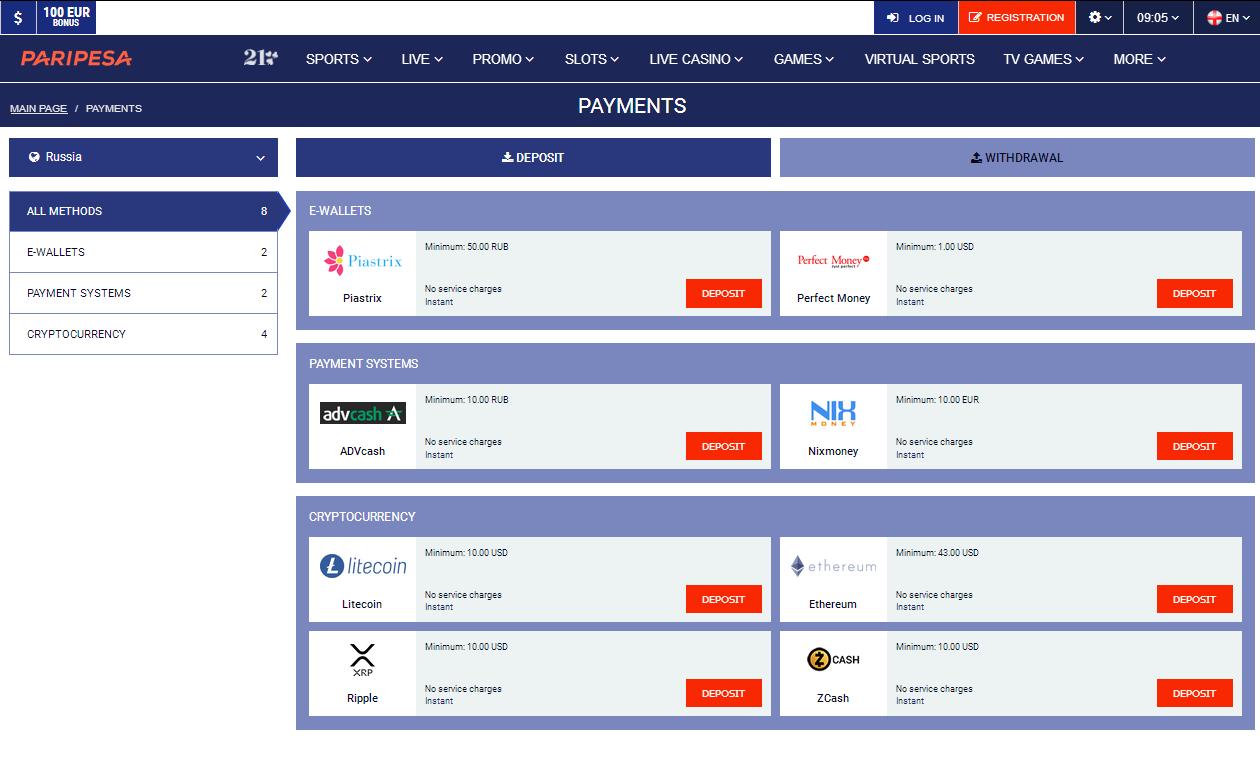
Task: Go to Main Page breadcrumb link
Action: pyautogui.click(x=39, y=108)
